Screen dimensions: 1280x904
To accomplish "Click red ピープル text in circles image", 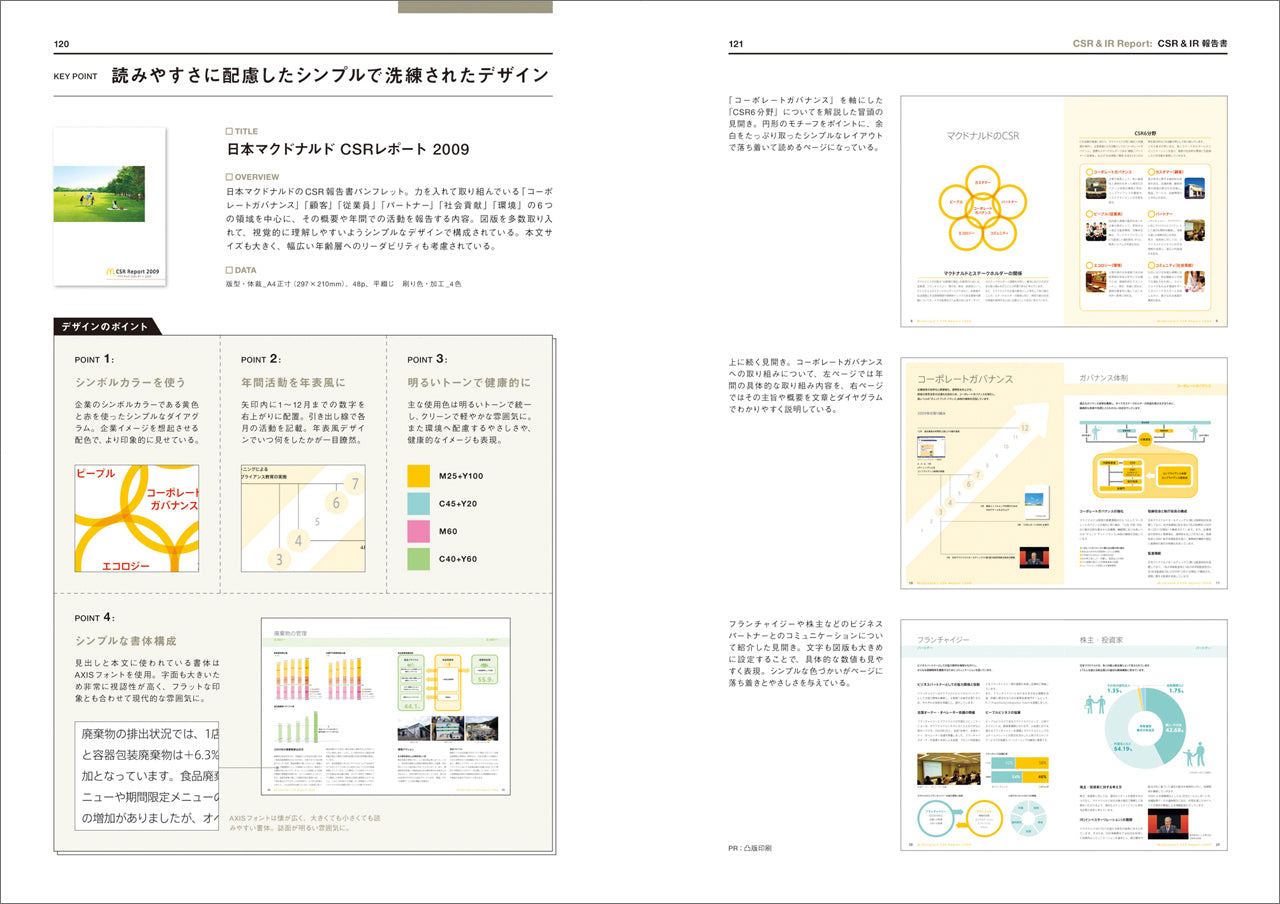I will 96,472.
